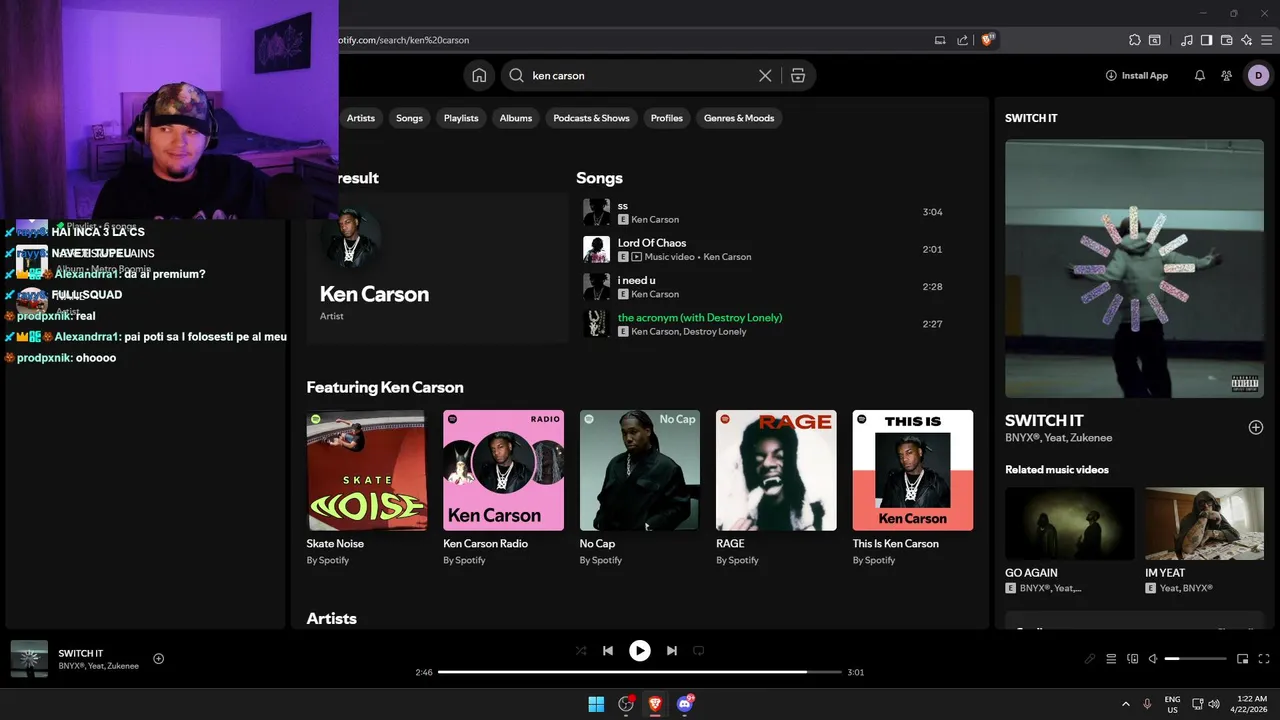Filter results by Podcasts & Shows

pos(591,118)
